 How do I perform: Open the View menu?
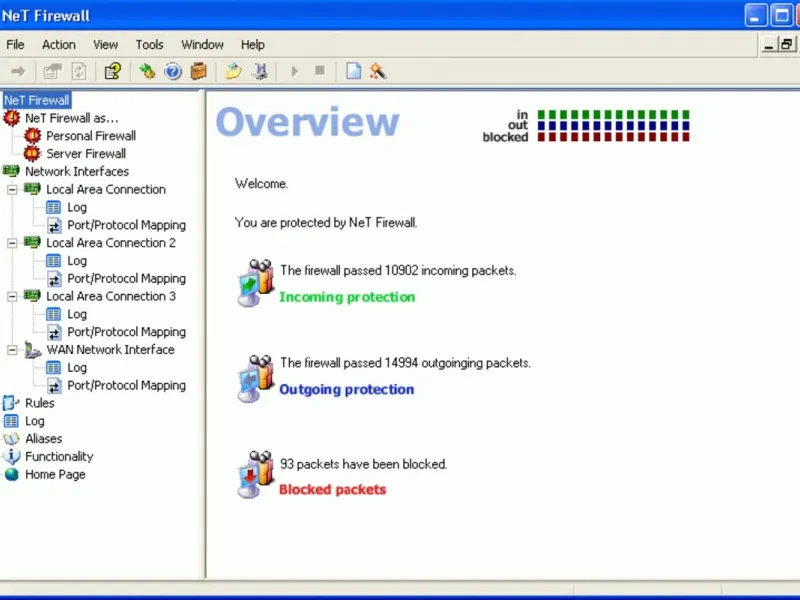(106, 45)
